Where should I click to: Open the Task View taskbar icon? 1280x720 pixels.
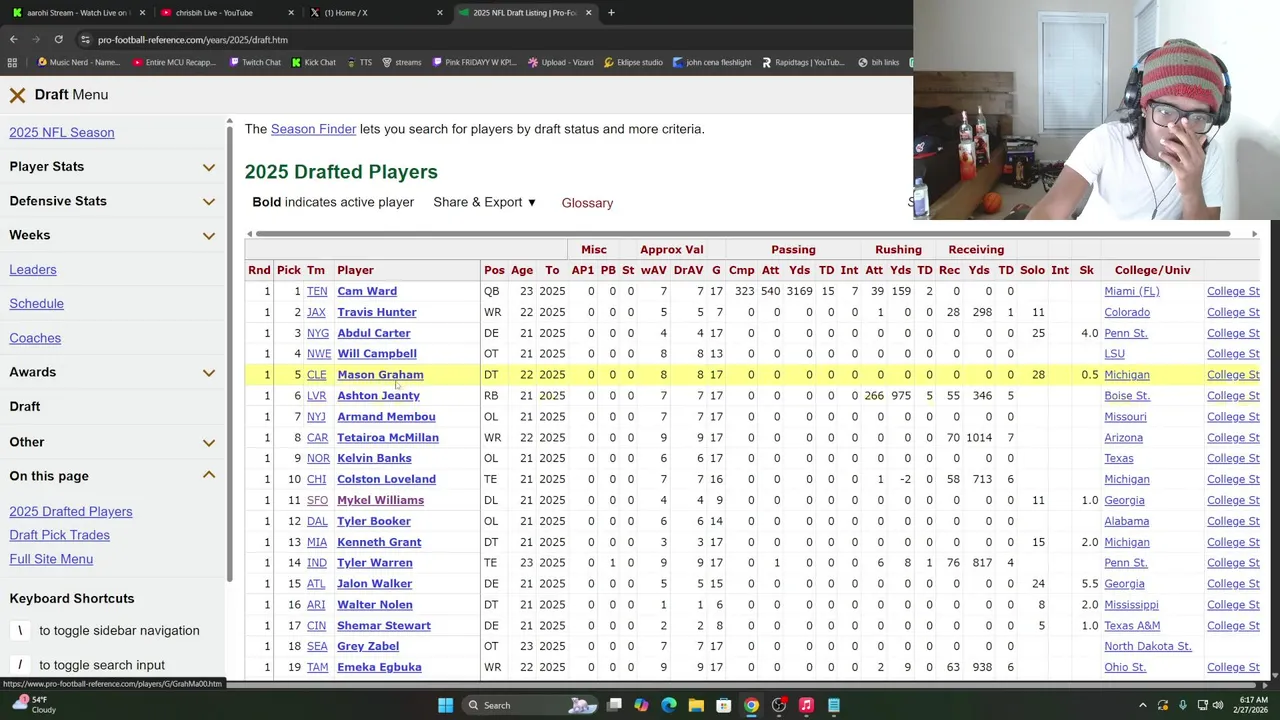614,705
